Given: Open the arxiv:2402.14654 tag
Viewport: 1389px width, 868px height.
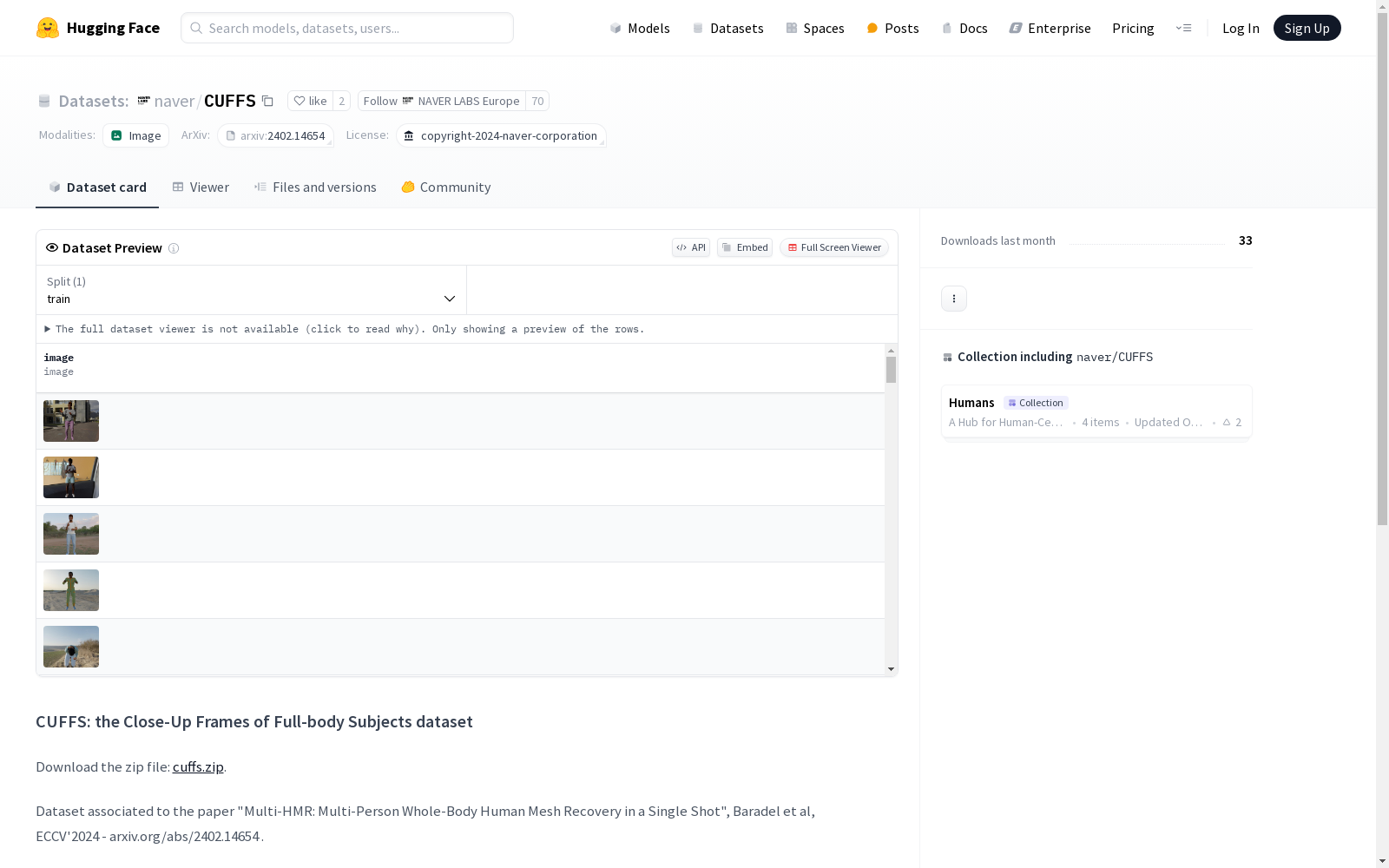Looking at the screenshot, I should tap(276, 135).
